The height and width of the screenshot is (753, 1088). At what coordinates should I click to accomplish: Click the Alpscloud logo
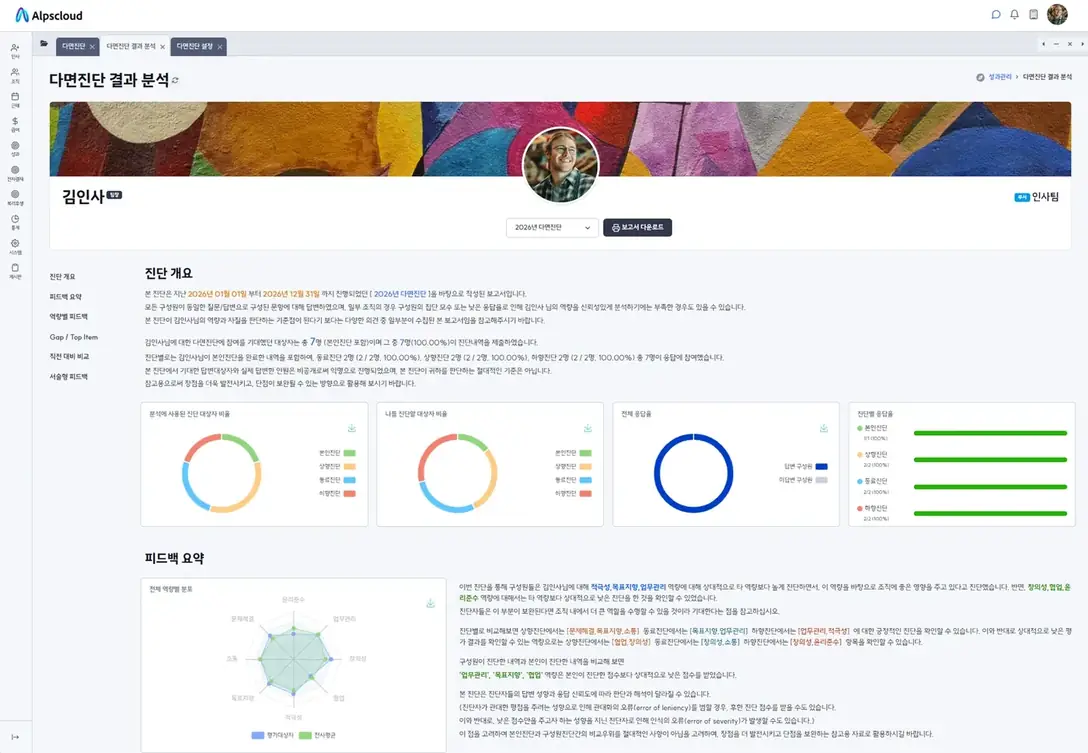click(49, 15)
